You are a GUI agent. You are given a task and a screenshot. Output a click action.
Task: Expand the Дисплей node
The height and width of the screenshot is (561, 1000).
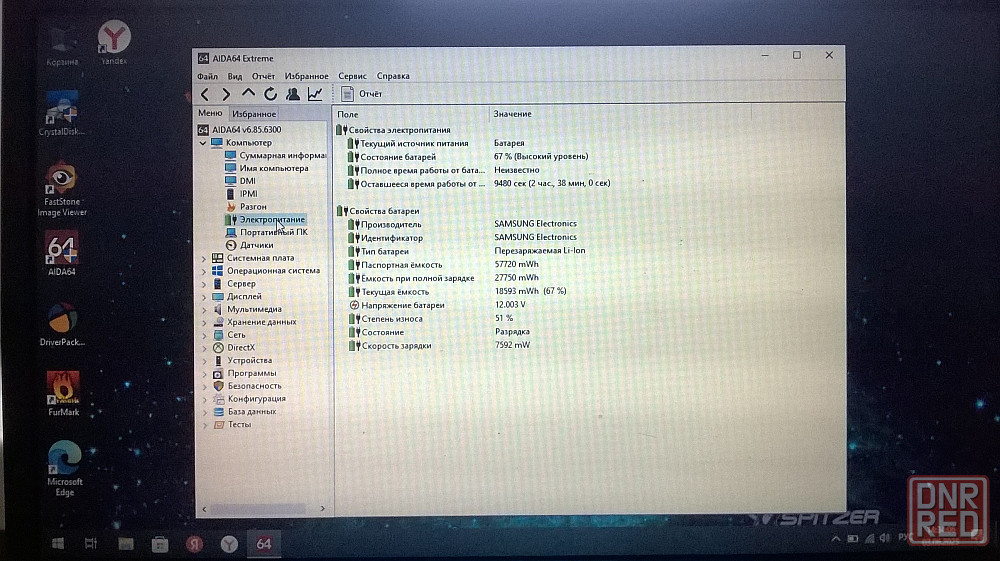204,297
